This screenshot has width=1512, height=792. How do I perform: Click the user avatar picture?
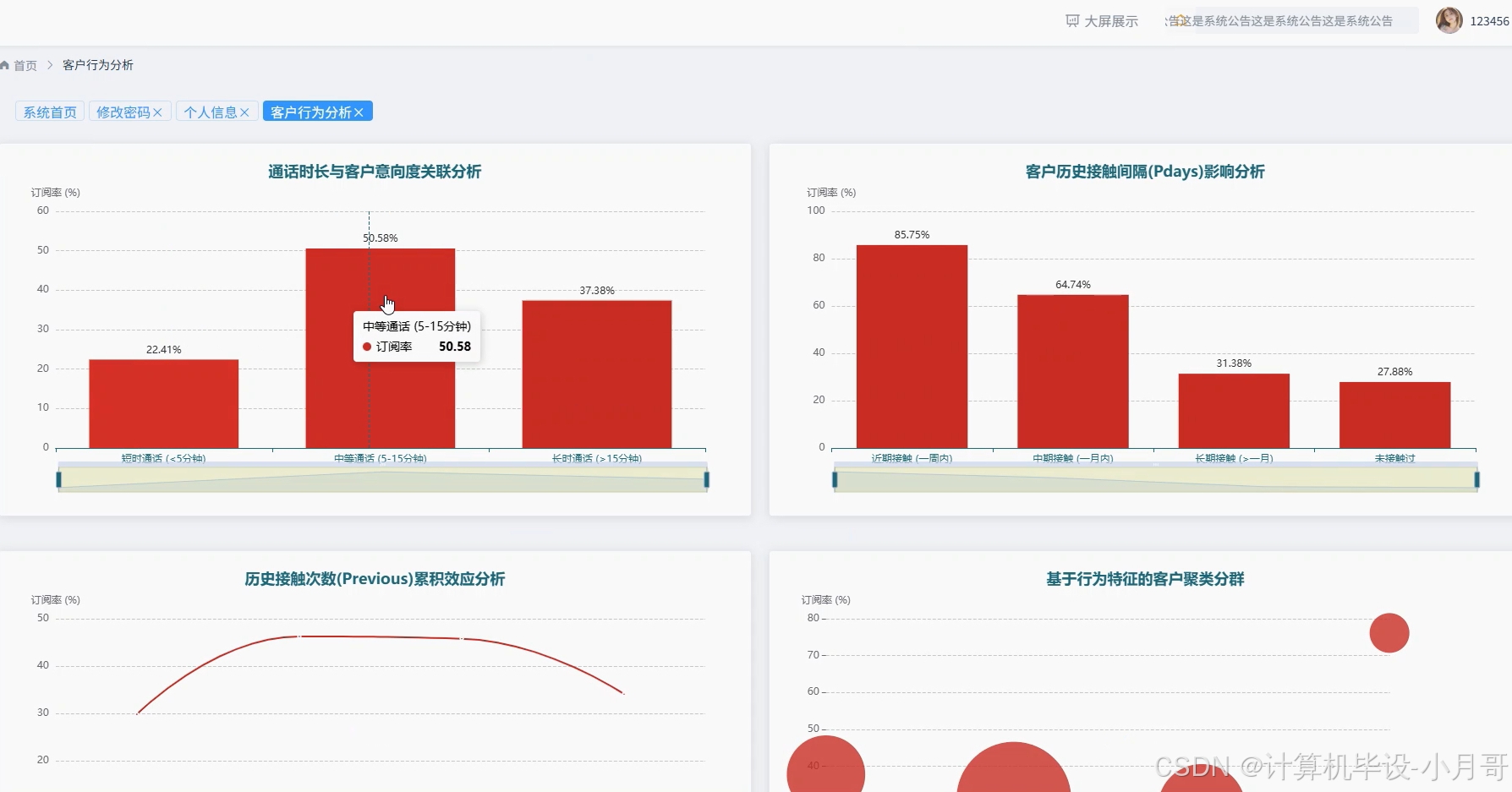click(1449, 20)
